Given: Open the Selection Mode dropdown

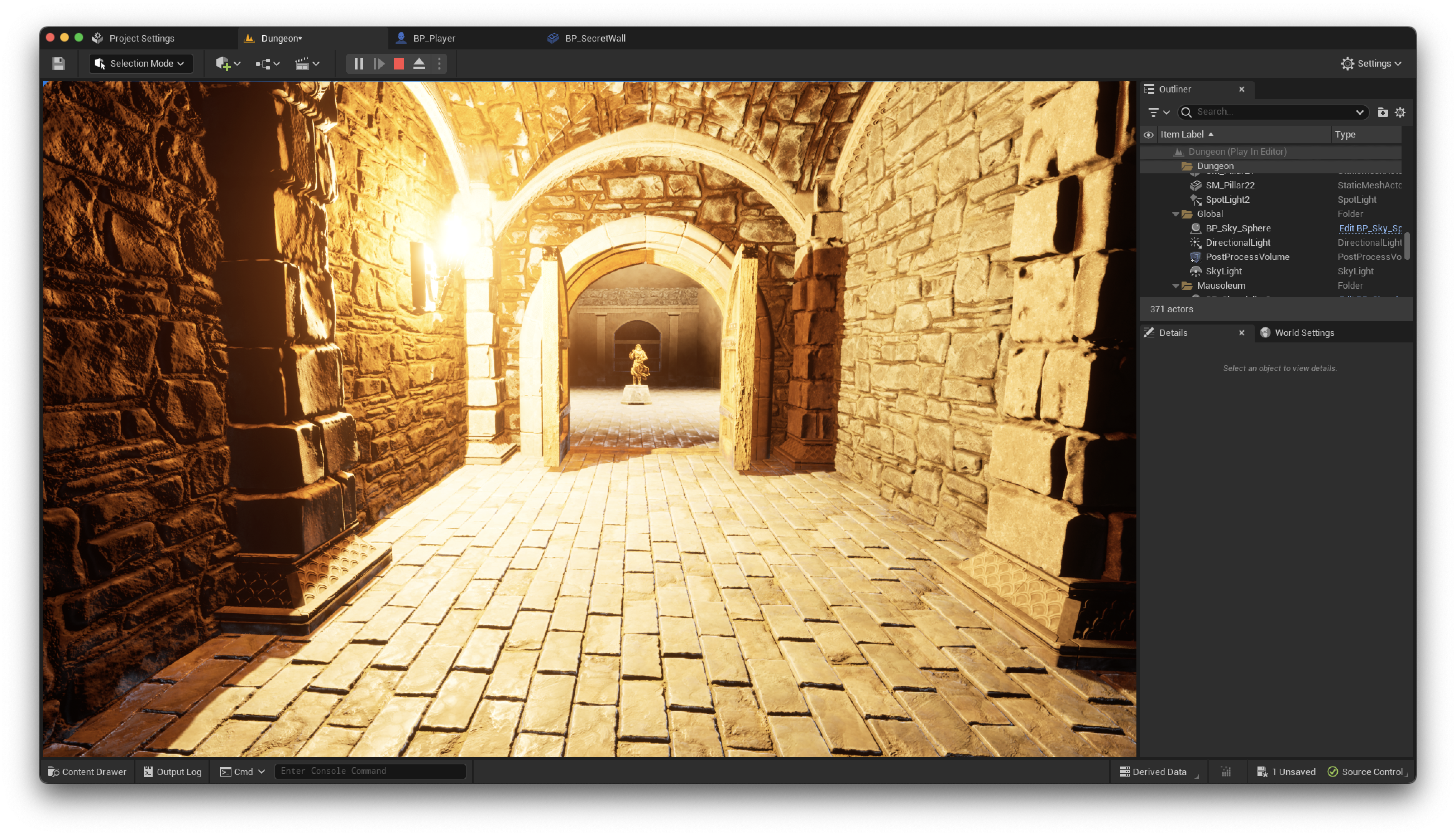Looking at the screenshot, I should click(141, 64).
